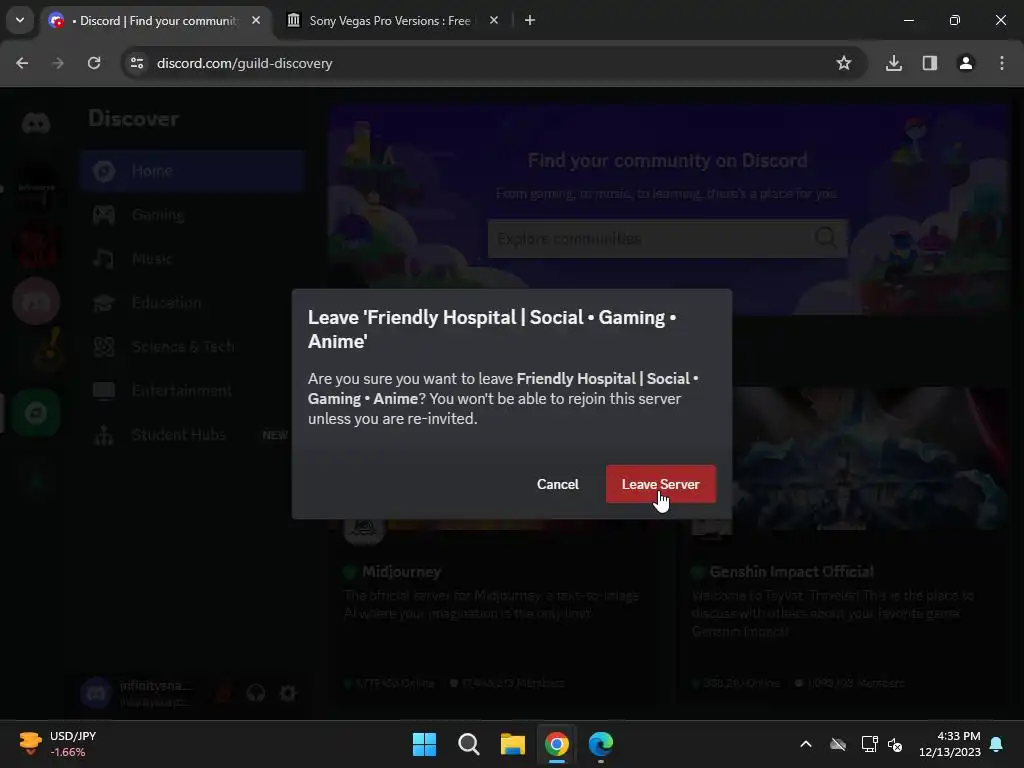
Task: Select Science & Tech category
Action: [193, 346]
